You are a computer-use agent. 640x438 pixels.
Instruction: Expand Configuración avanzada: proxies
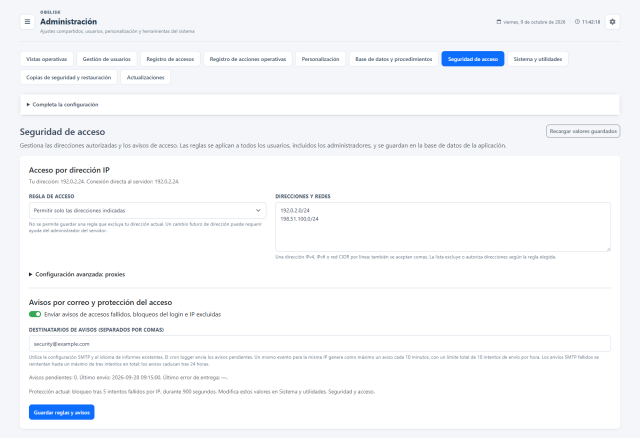[77, 274]
